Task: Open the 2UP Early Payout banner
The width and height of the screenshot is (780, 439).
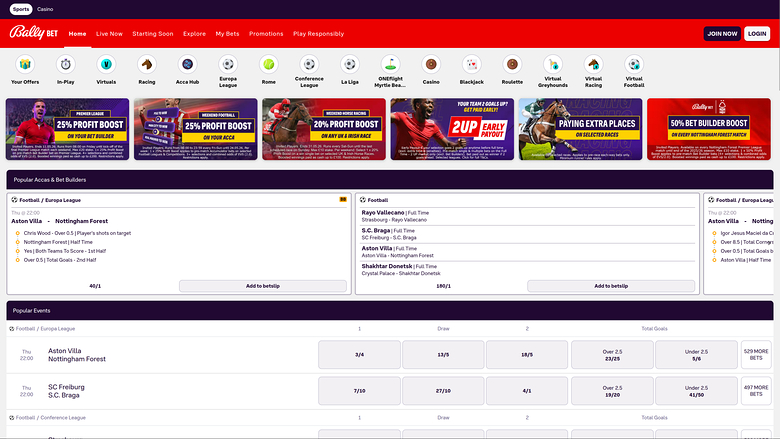Action: click(452, 129)
